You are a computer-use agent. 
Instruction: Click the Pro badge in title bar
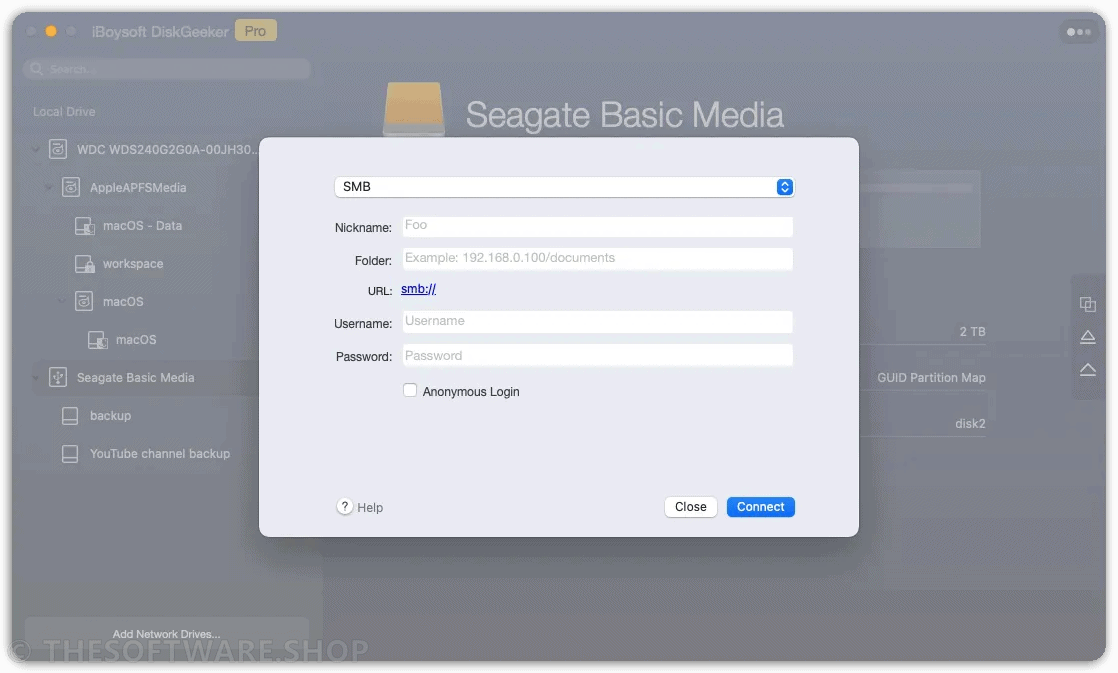click(255, 31)
